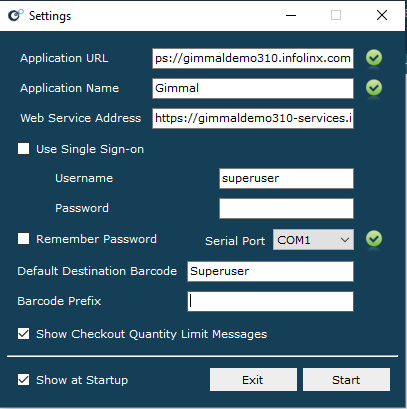This screenshot has height=409, width=407.
Task: Click the Start button
Action: tap(346, 380)
